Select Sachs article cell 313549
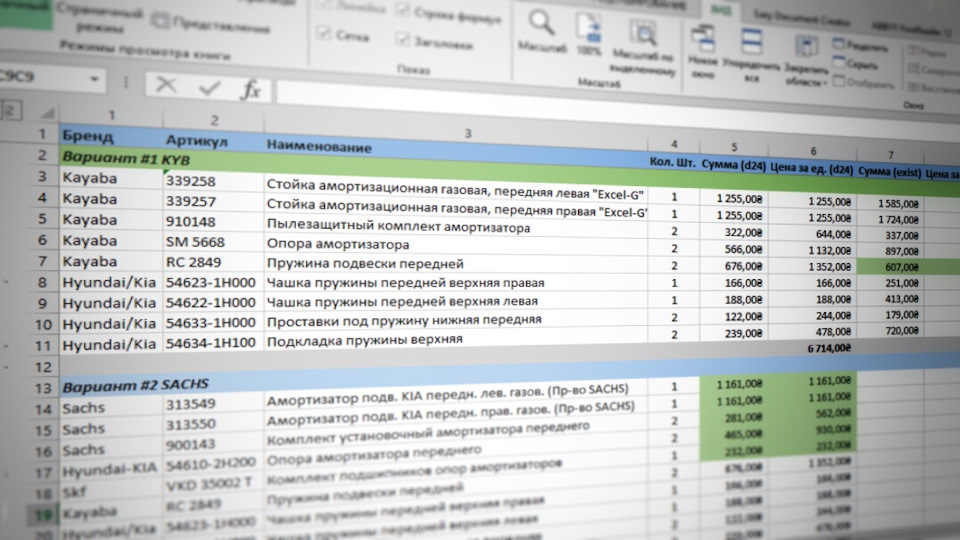Screen dimensions: 960x540 [213, 403]
